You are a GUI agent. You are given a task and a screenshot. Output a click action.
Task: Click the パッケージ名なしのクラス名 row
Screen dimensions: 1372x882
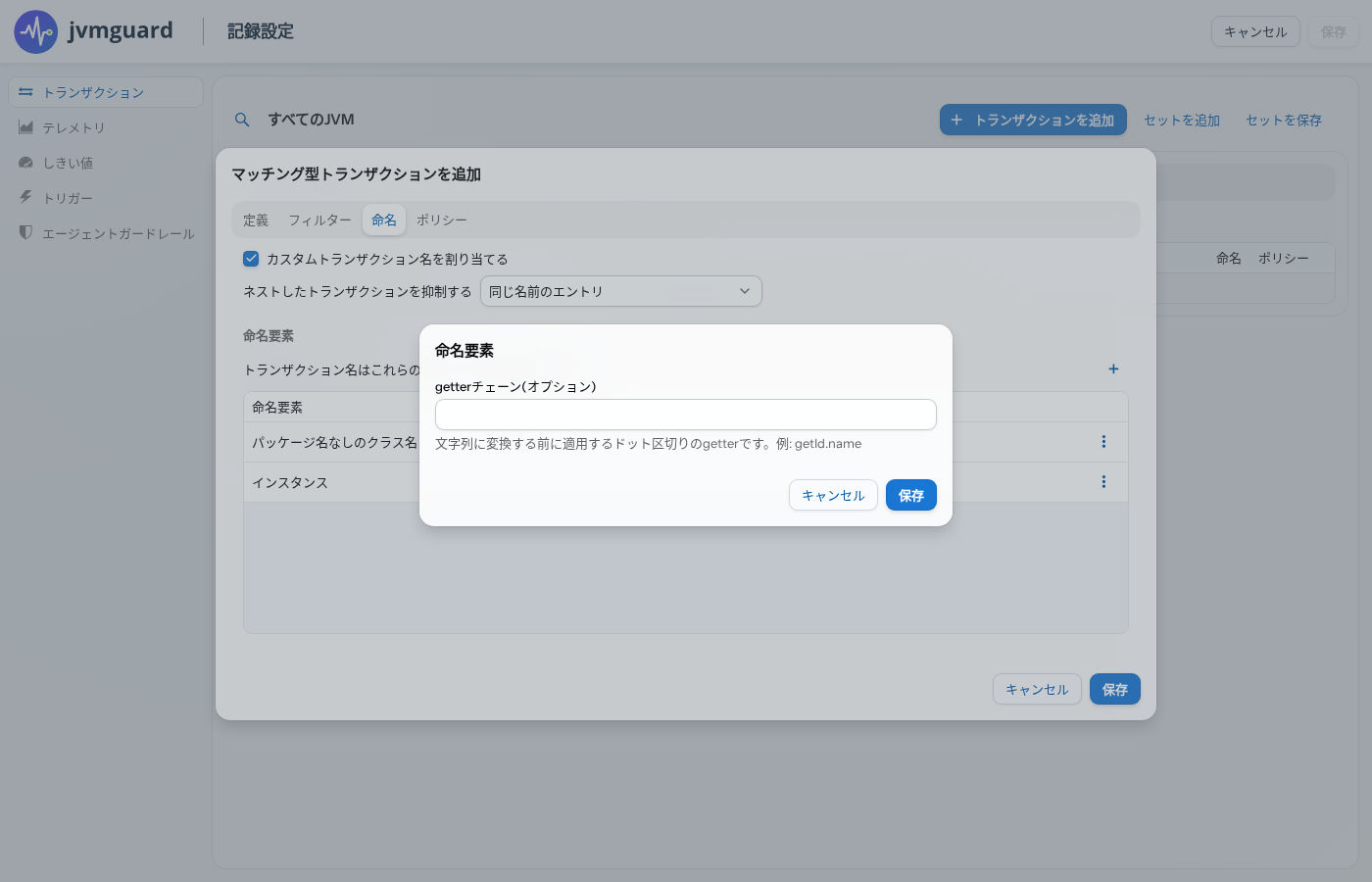pos(686,442)
